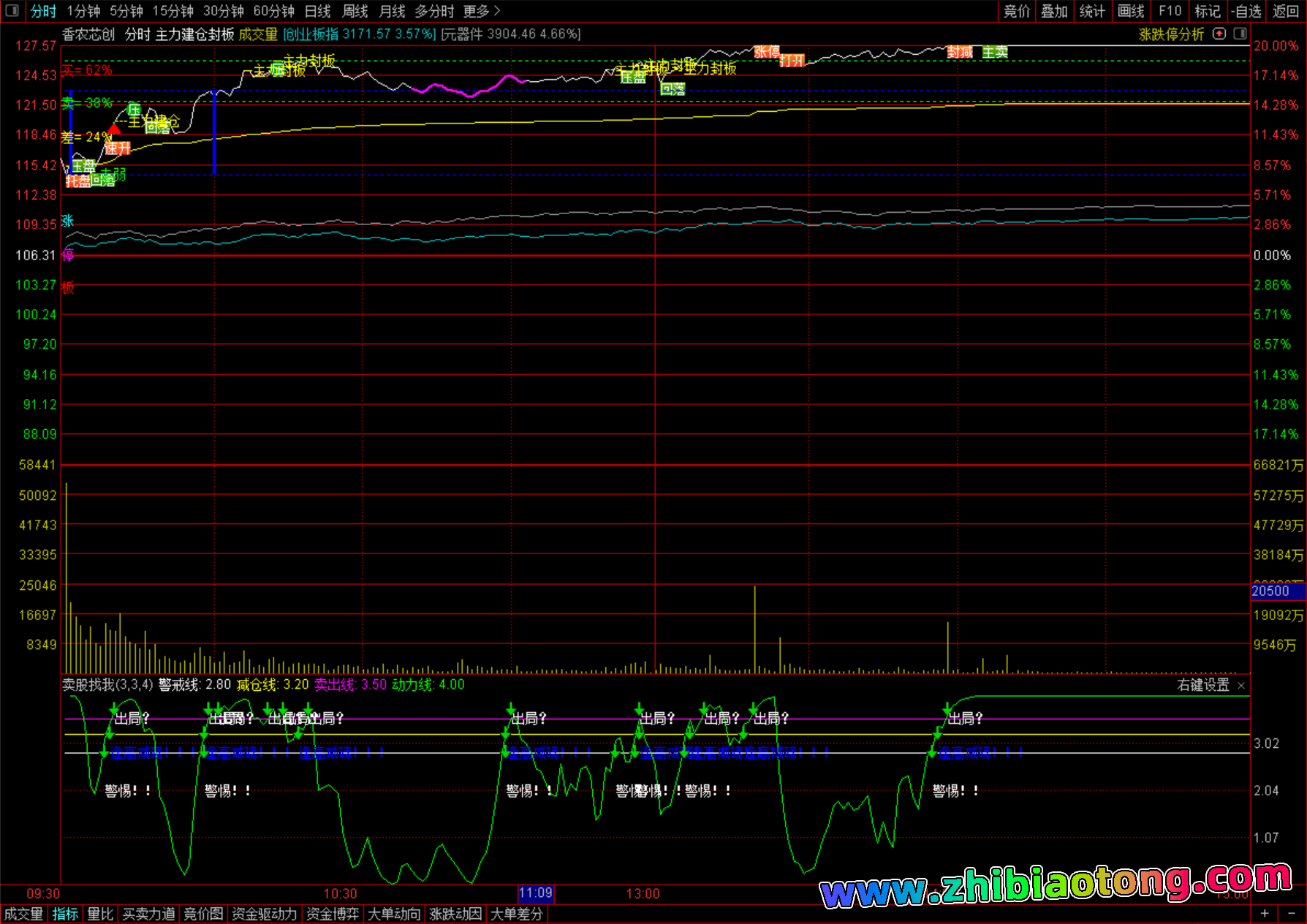Viewport: 1307px width, 924px height.
Task: Click the red up-arrow icon beside 涨跌停分析
Action: pyautogui.click(x=1219, y=34)
